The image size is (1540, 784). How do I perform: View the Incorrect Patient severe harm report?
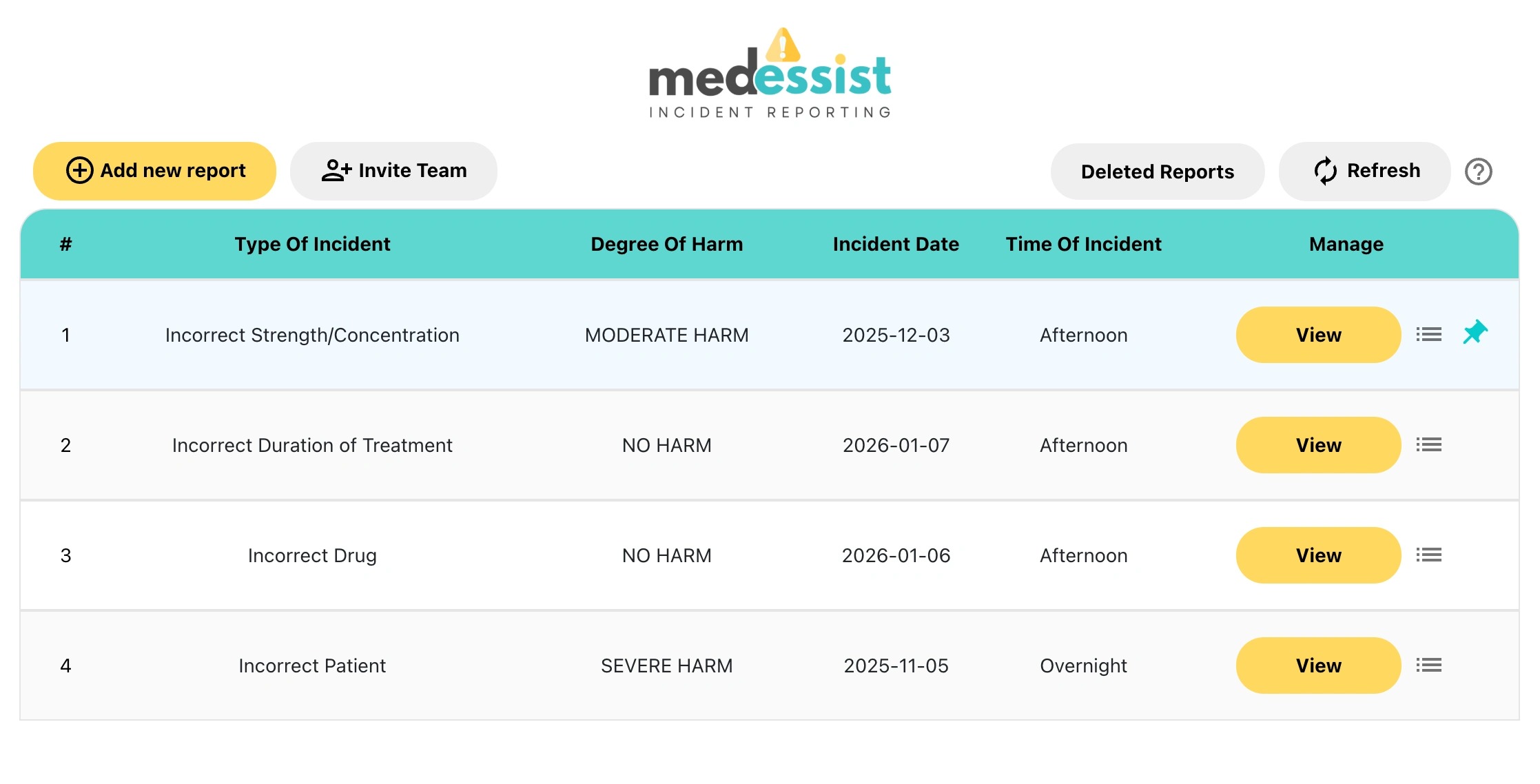pos(1318,666)
